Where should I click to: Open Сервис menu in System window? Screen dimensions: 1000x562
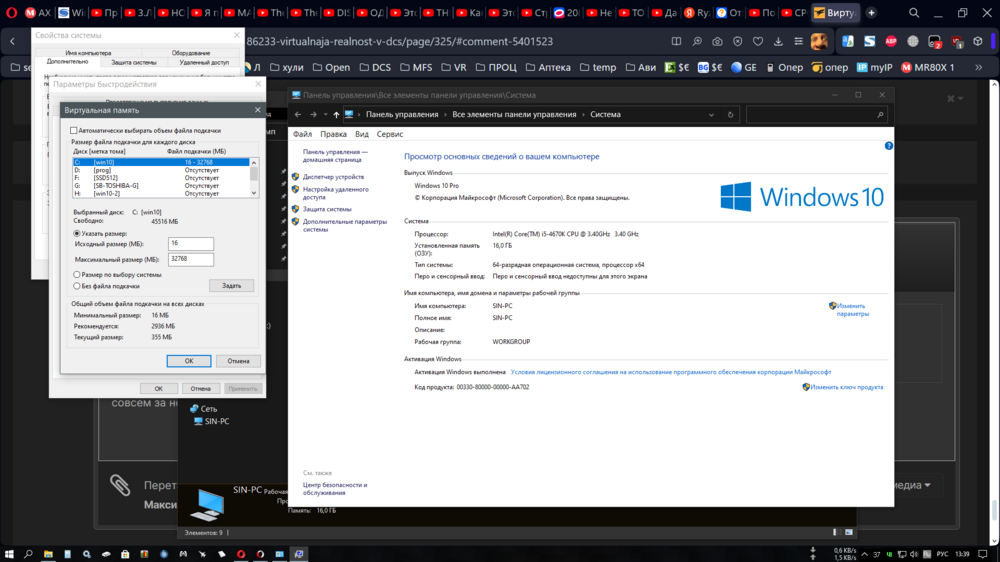(390, 134)
